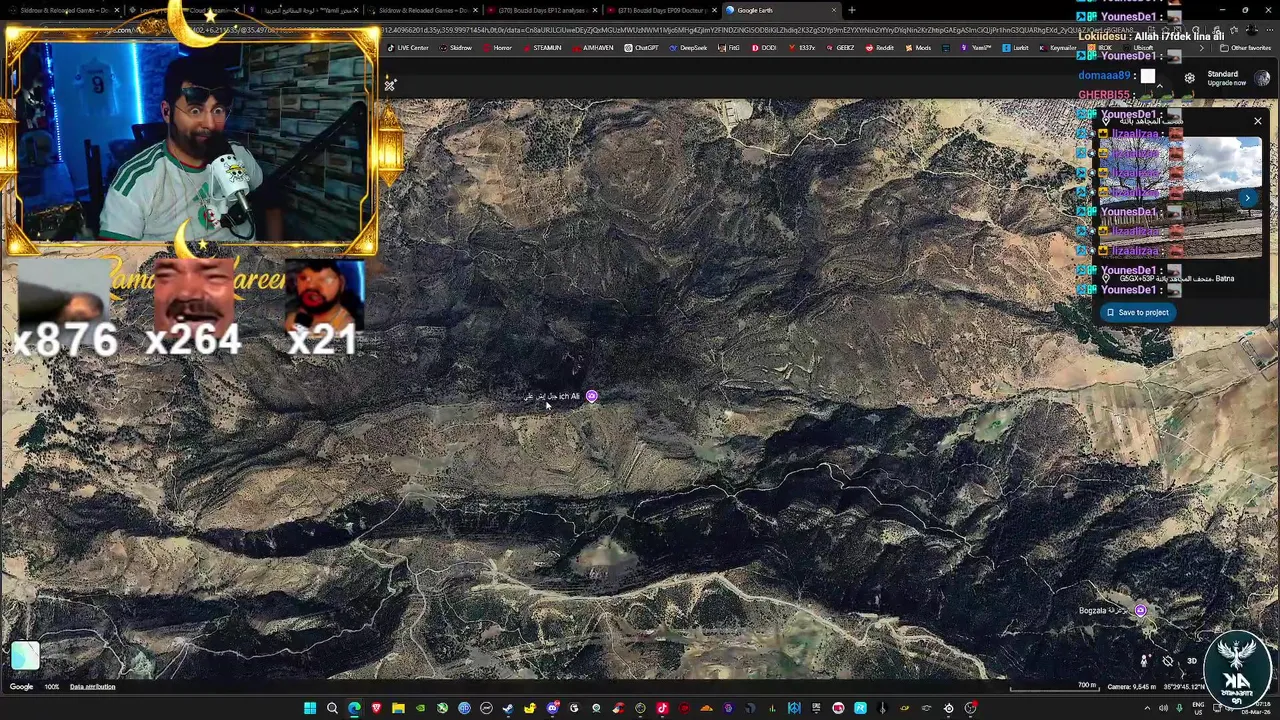Expand the Other favorites folder

[1246, 48]
